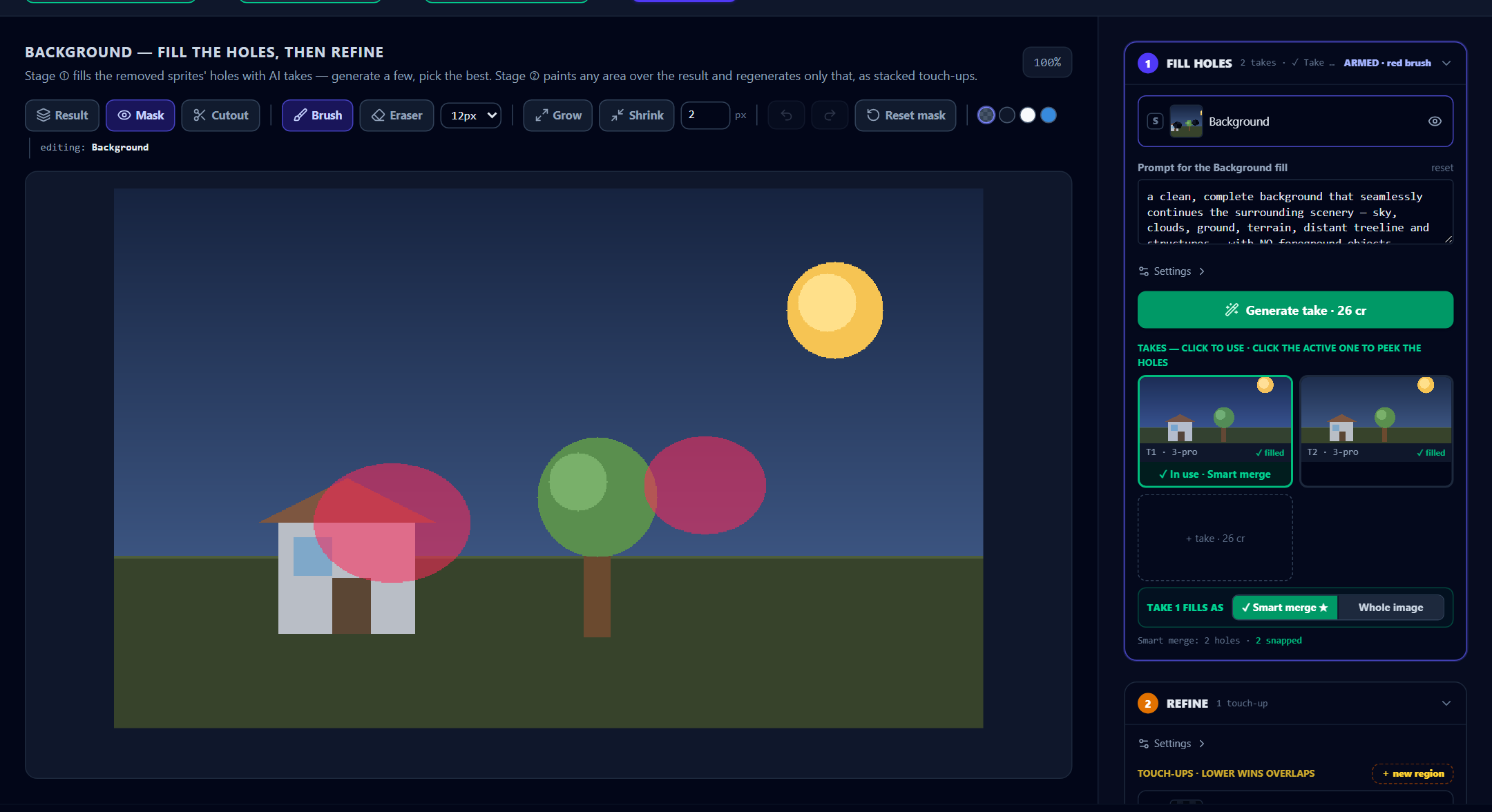Undo the last mask stroke
Viewport: 1492px width, 812px height.
pos(786,115)
